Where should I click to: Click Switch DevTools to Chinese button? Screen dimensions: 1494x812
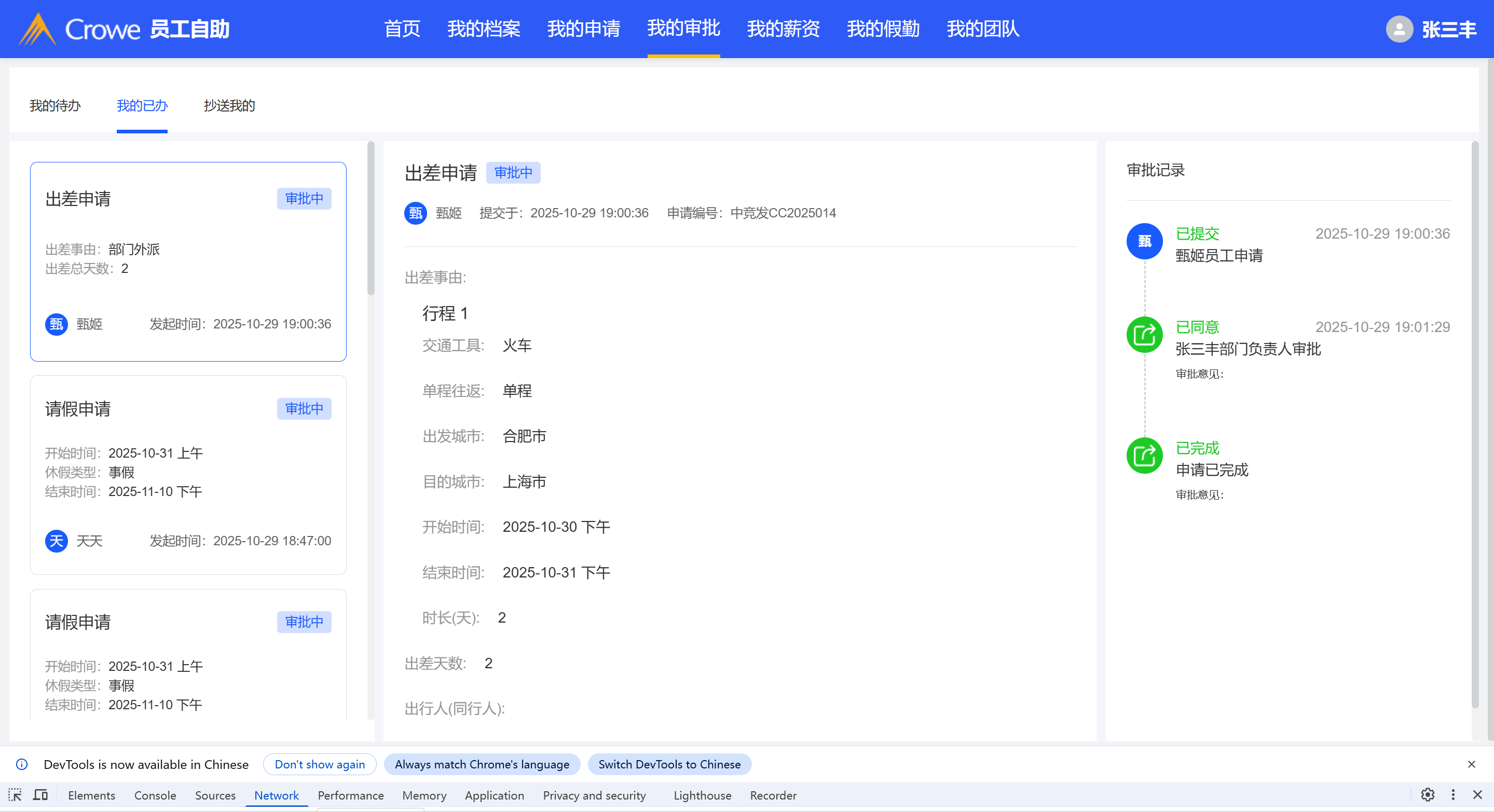click(x=669, y=764)
